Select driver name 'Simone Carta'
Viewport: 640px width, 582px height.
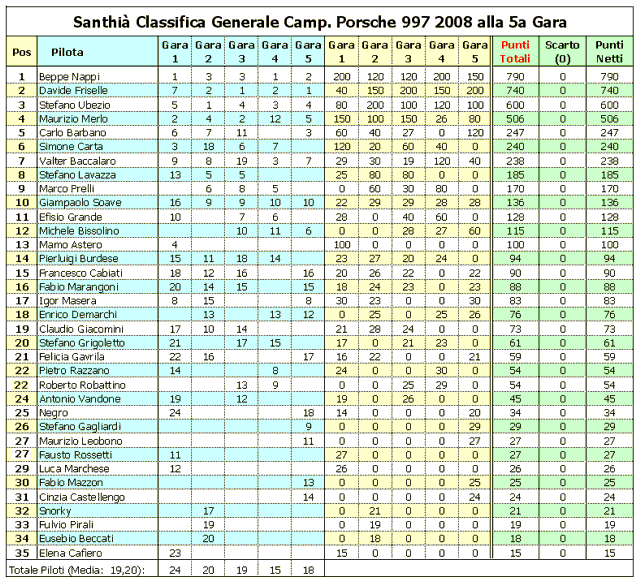pos(71,147)
